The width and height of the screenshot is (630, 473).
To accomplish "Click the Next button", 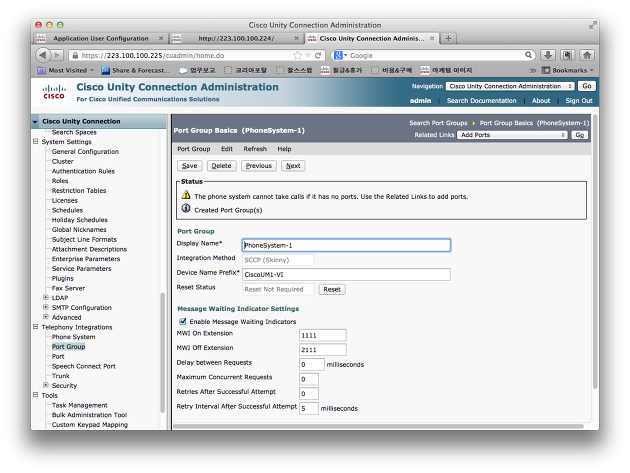I will [293, 166].
